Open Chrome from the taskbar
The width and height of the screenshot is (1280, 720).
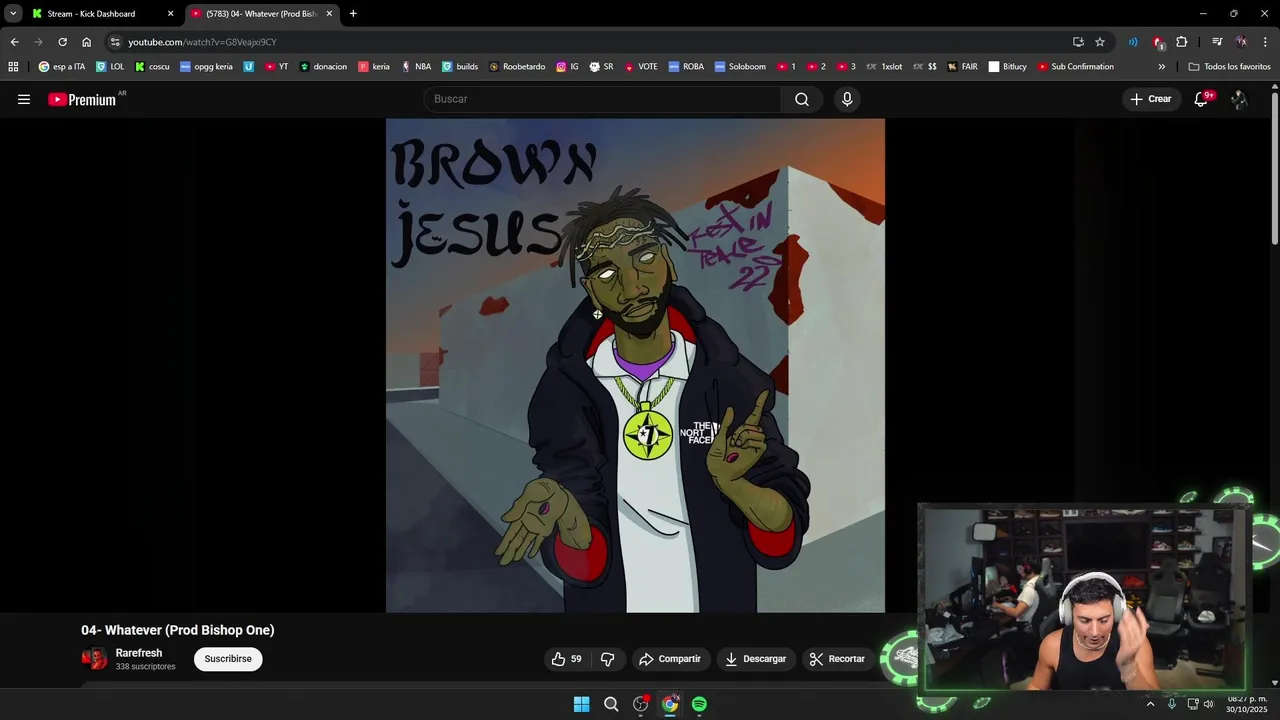coord(670,704)
